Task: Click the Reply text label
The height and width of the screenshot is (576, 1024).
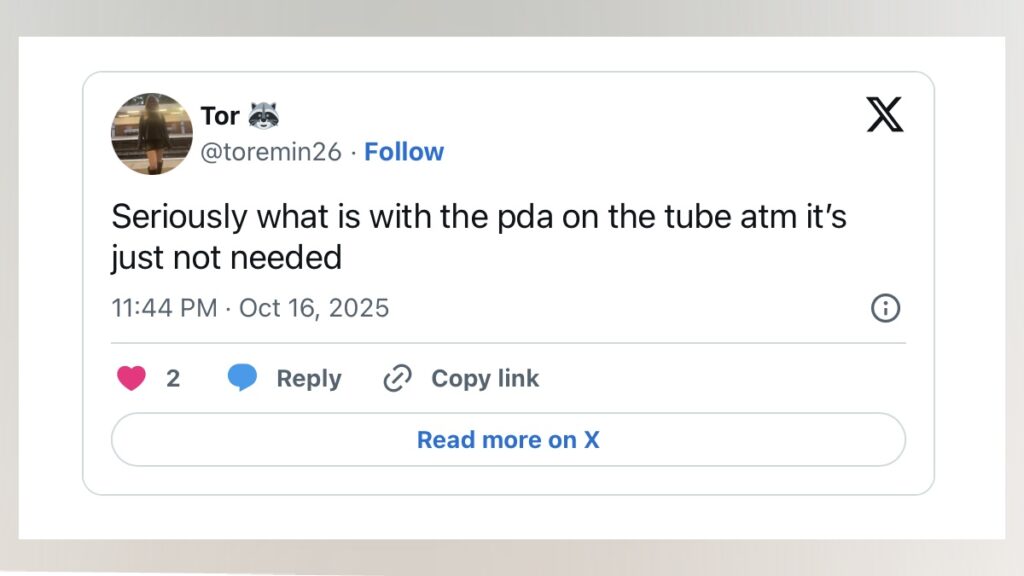Action: pos(309,378)
